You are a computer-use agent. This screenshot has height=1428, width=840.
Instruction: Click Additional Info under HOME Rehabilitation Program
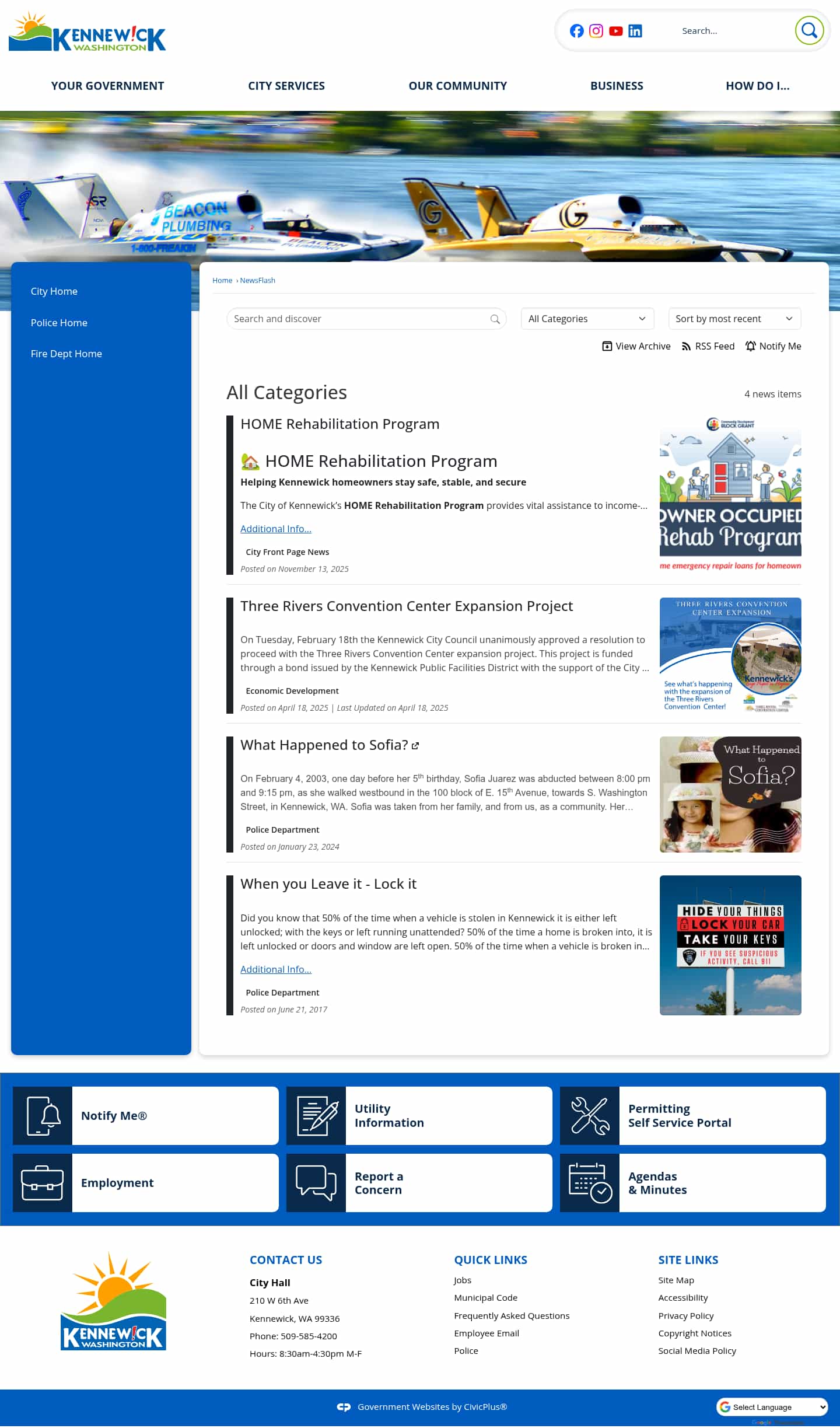[x=275, y=529]
